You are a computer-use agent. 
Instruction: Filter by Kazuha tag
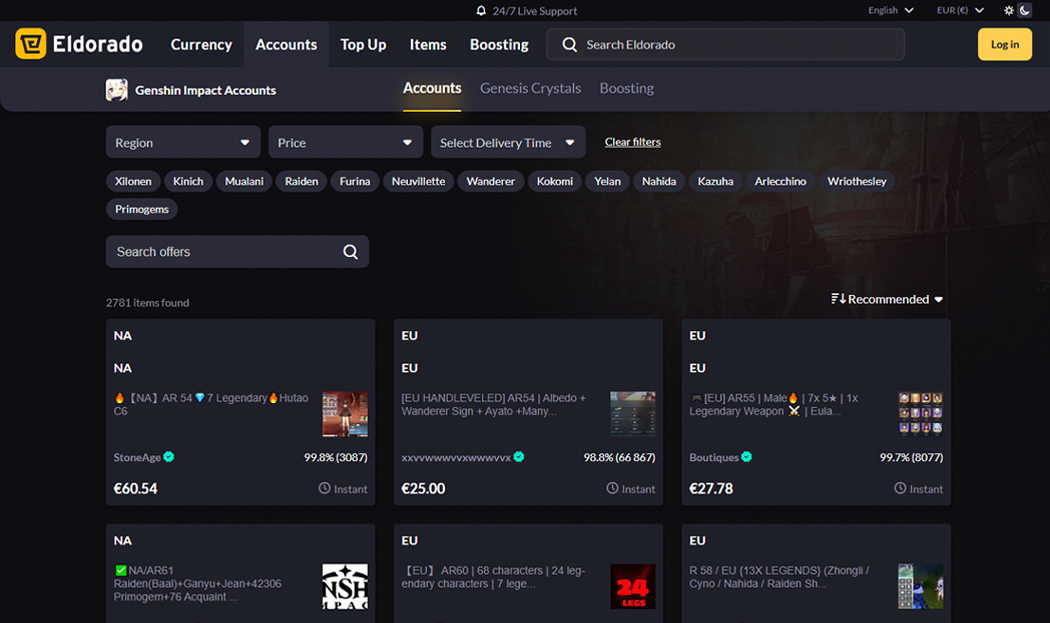[x=715, y=182]
